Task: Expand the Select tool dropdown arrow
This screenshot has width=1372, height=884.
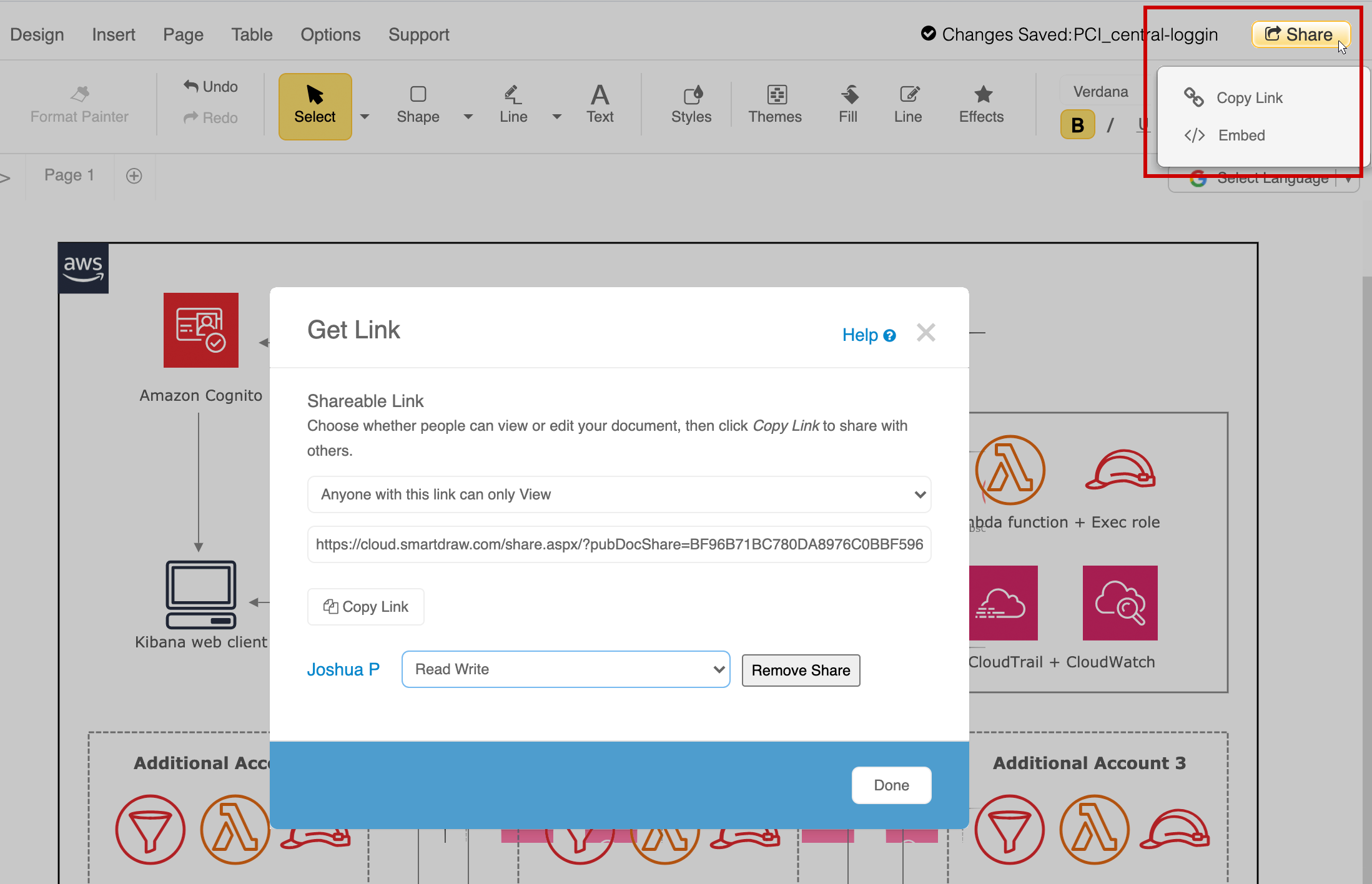Action: click(365, 117)
